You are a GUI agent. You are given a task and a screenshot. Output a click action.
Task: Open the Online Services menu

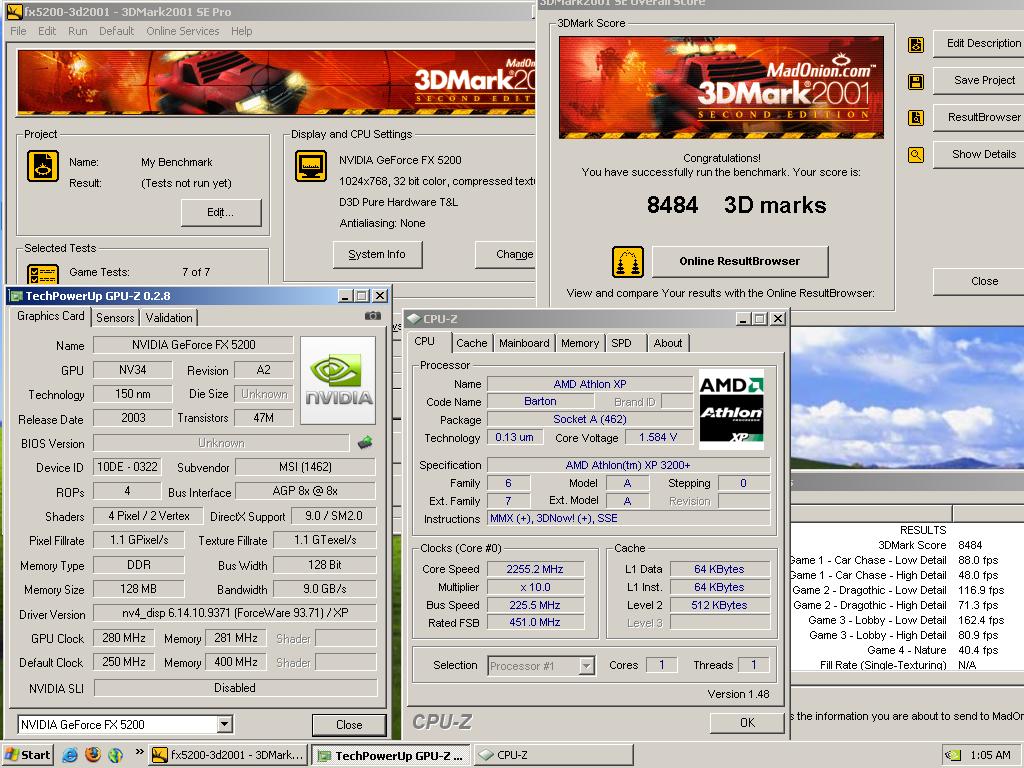tap(183, 31)
